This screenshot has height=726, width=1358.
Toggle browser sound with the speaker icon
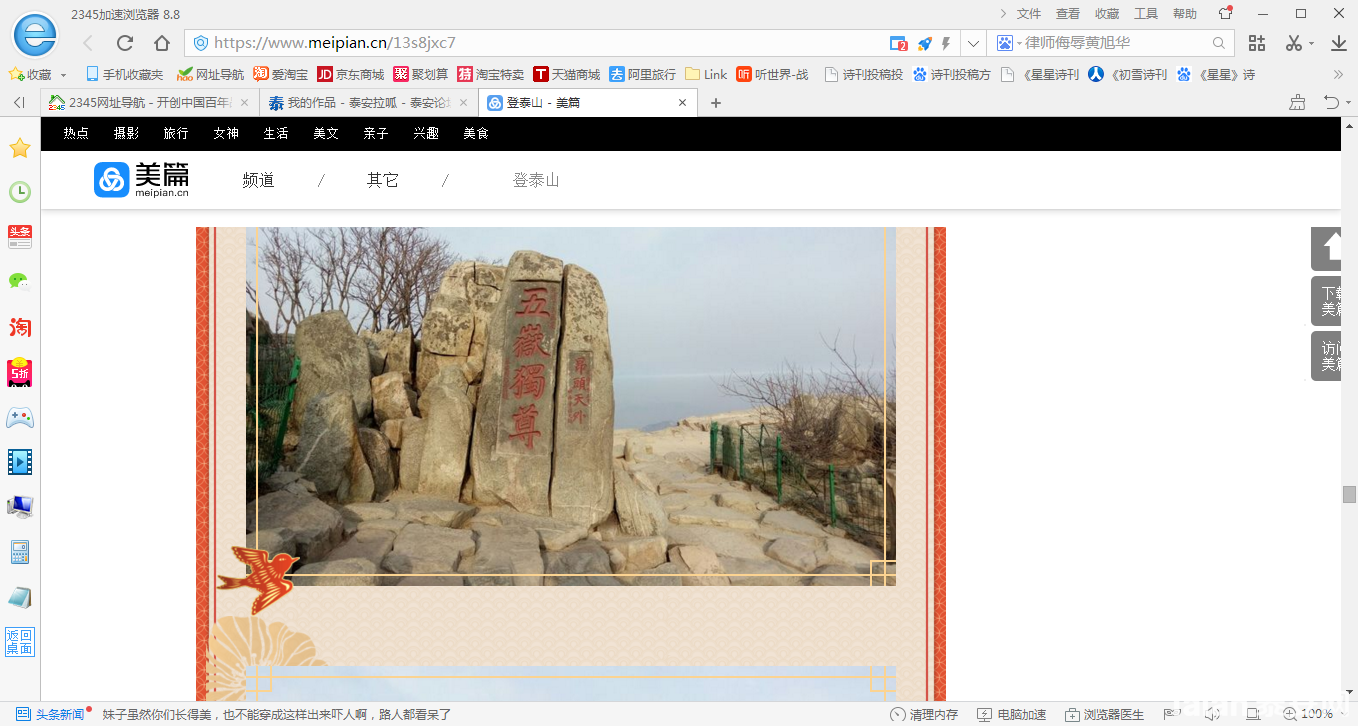pos(1211,714)
